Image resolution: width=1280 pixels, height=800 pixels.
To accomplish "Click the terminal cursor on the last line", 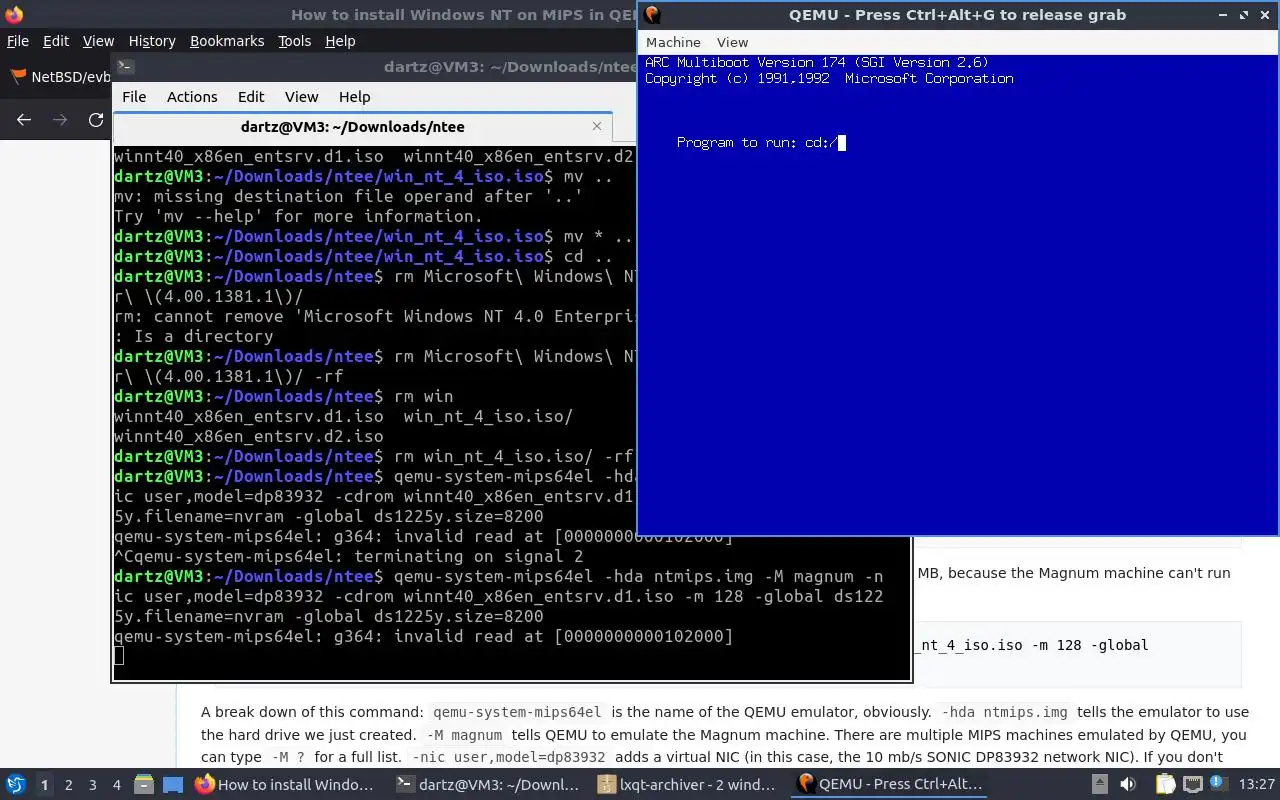I will 119,656.
